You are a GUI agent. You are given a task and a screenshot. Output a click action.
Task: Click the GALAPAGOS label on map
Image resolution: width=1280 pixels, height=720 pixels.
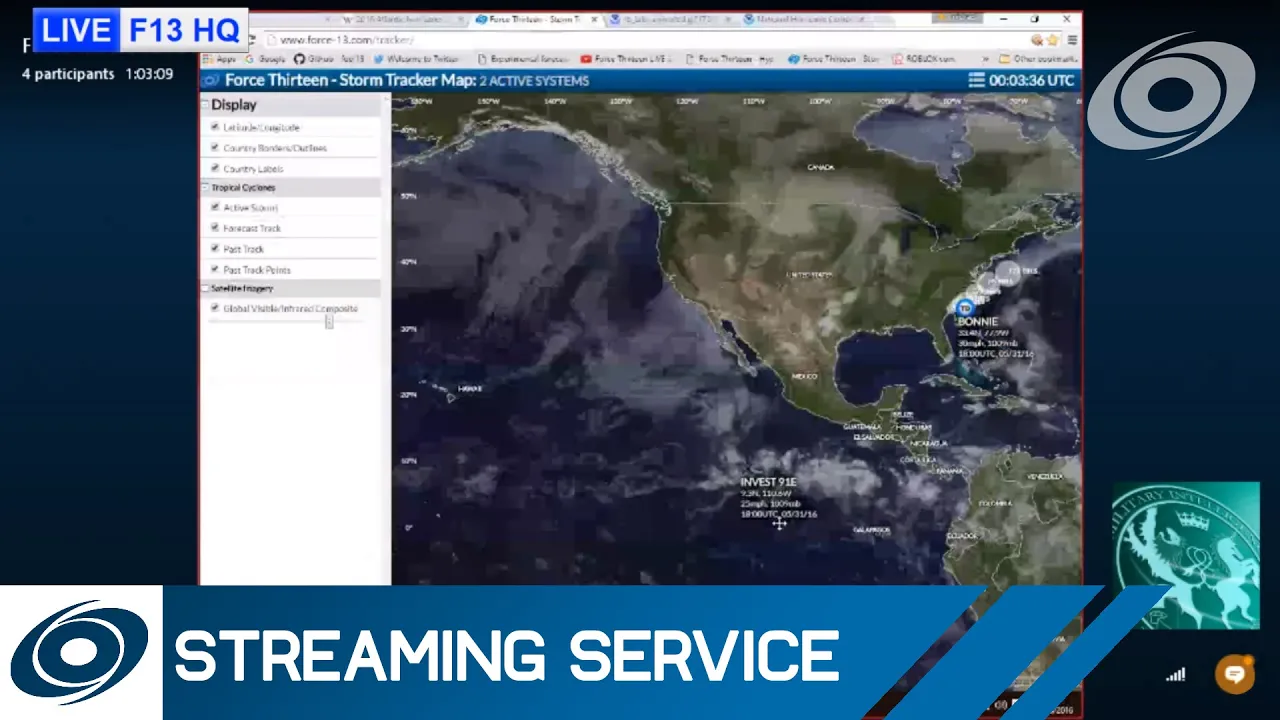click(874, 529)
